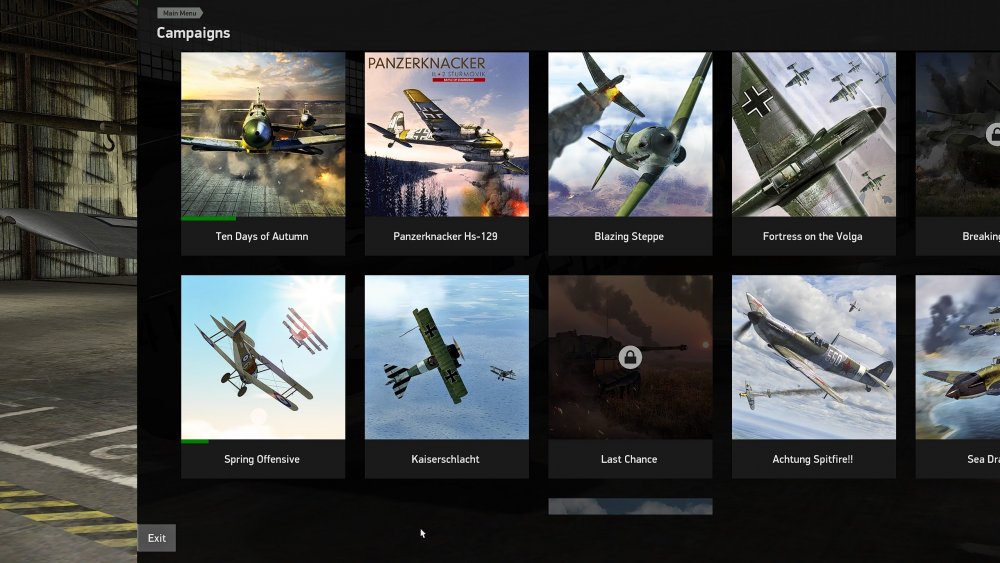Click the 'Ten Days of Autumn' label

click(262, 236)
